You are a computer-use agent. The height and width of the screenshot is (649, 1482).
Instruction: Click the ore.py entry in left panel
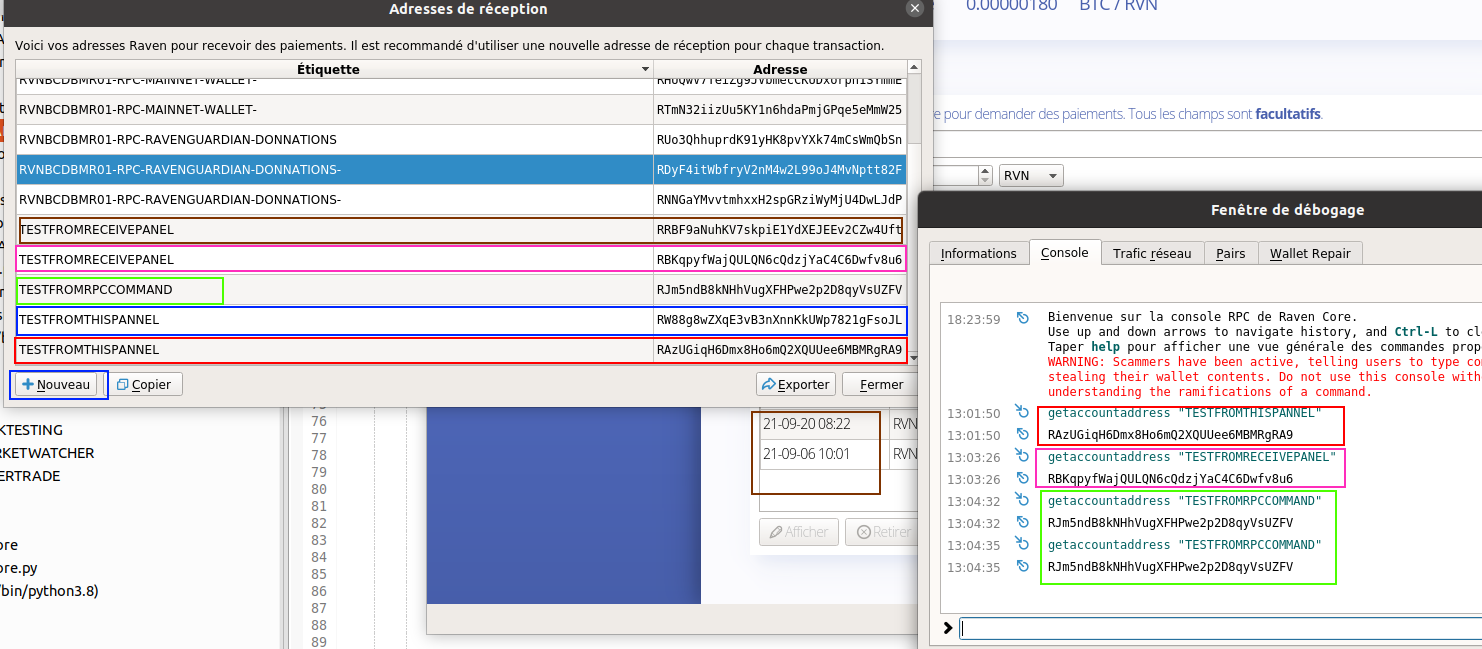click(19, 567)
